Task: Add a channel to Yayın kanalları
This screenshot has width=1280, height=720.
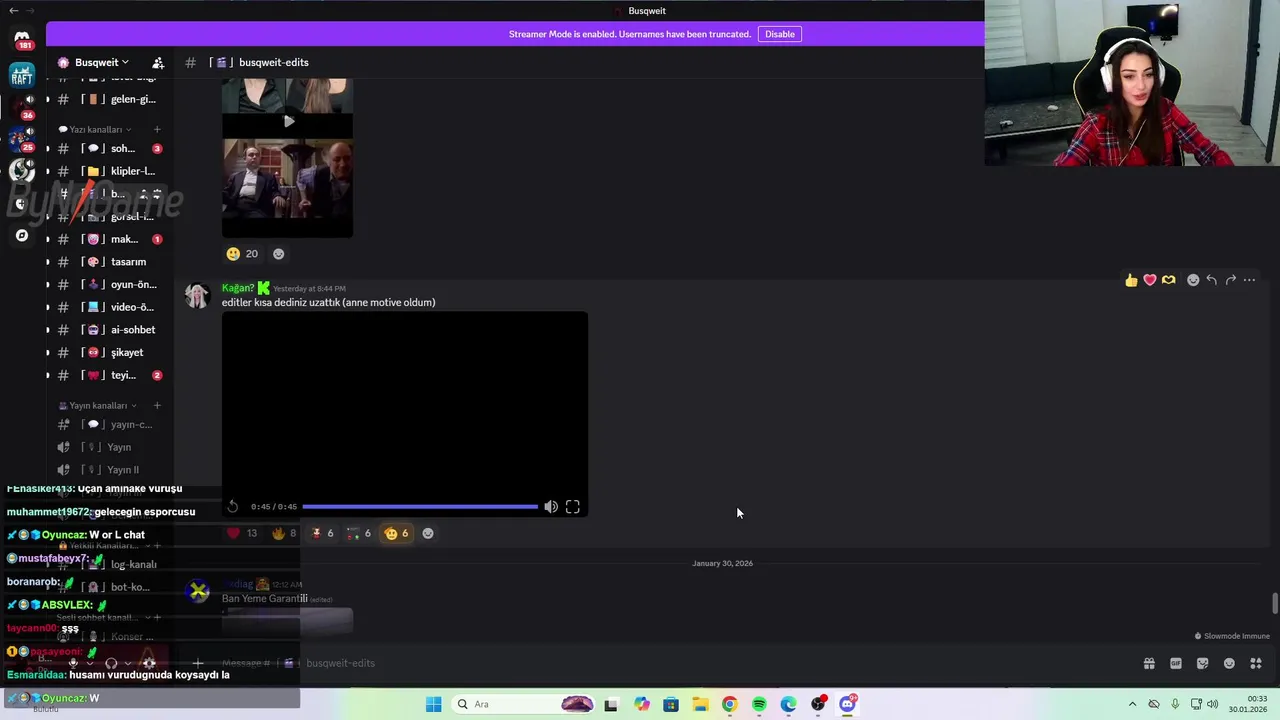Action: point(157,405)
